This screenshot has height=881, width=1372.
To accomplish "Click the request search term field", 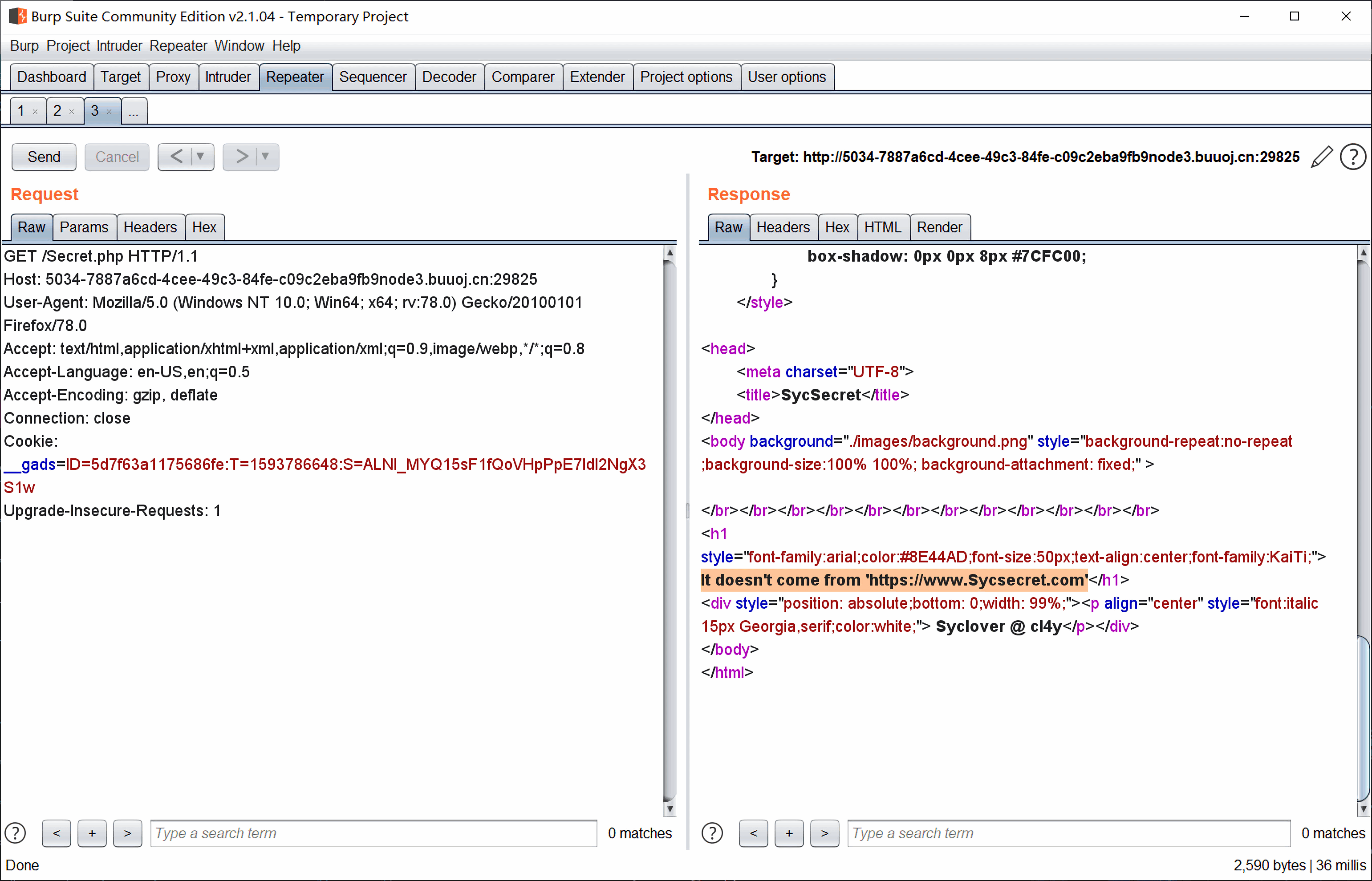I will click(373, 833).
